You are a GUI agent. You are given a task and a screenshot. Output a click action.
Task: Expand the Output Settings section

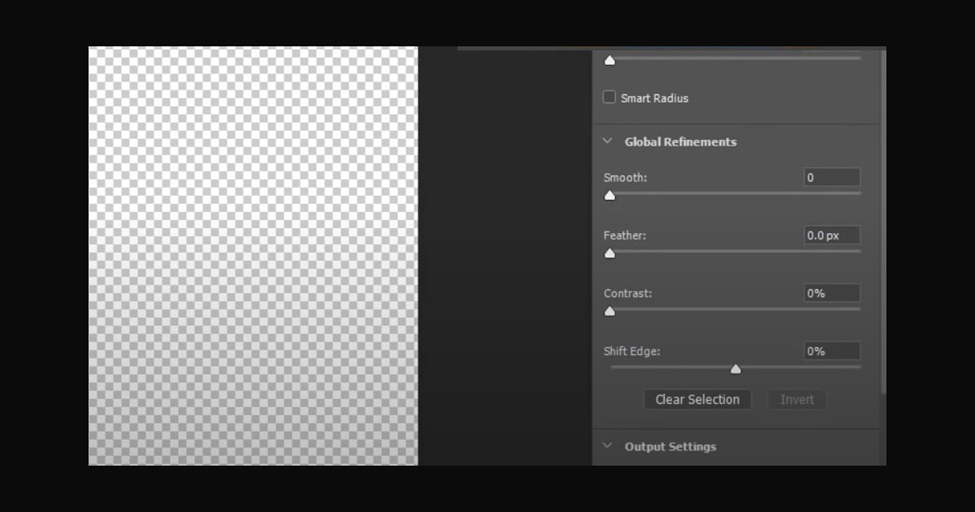tap(608, 446)
